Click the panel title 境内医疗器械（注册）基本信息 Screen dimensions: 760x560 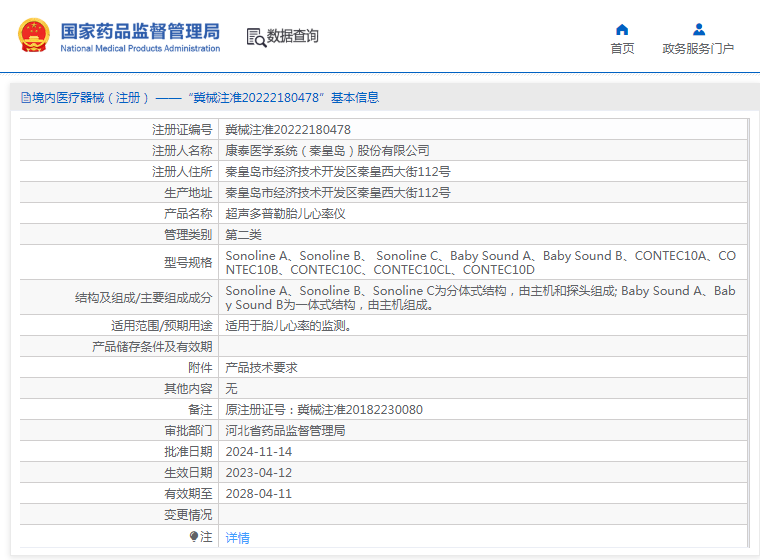tap(200, 98)
